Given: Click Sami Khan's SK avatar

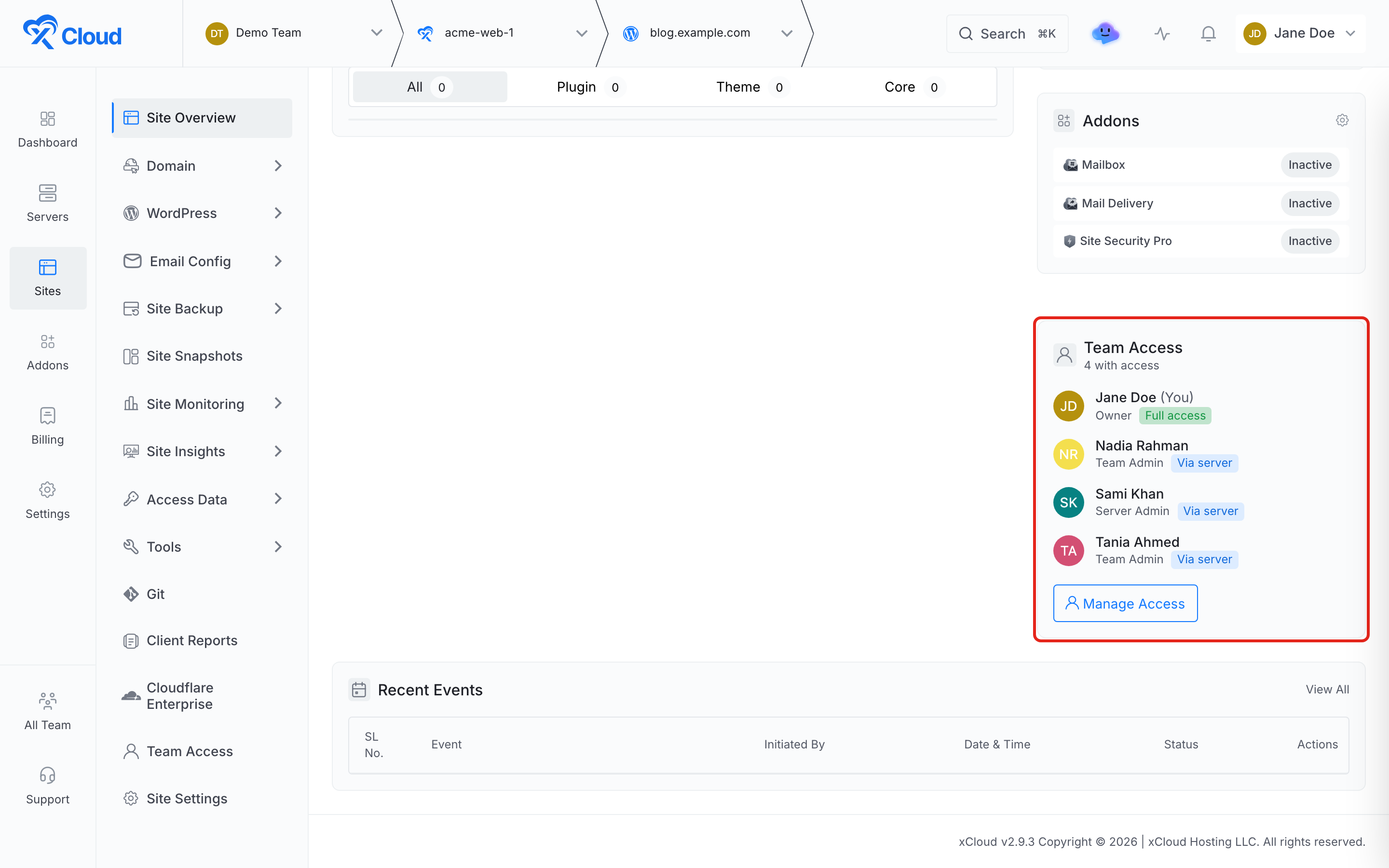Looking at the screenshot, I should [1068, 502].
